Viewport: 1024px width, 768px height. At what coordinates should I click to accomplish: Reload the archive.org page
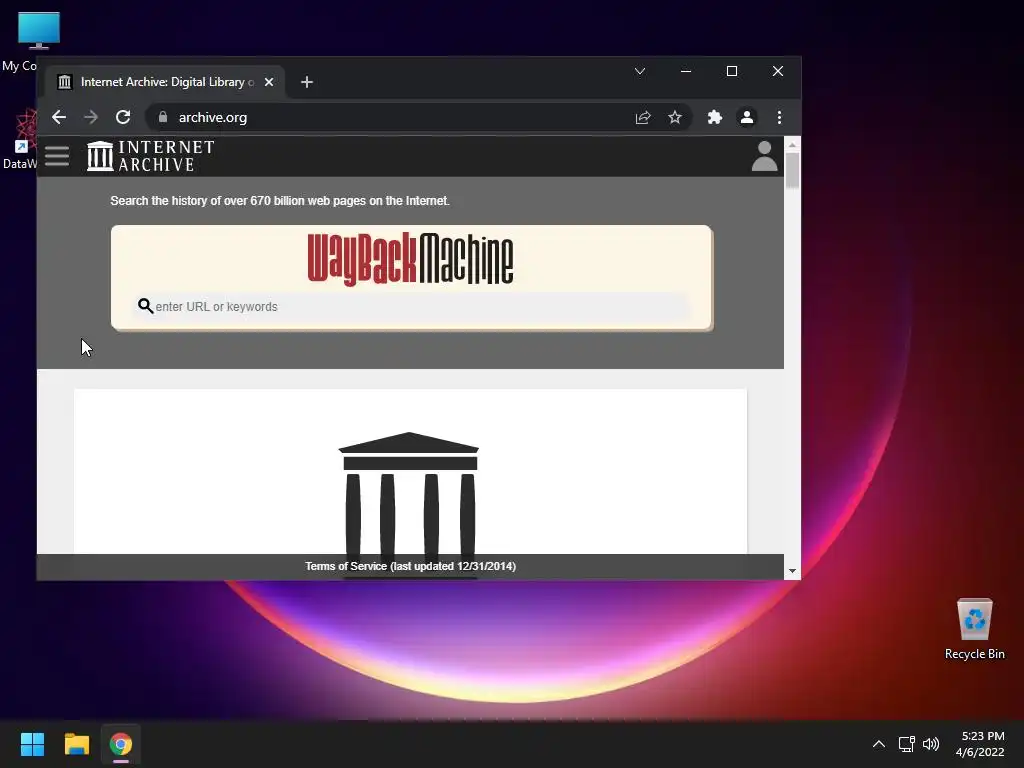[123, 118]
